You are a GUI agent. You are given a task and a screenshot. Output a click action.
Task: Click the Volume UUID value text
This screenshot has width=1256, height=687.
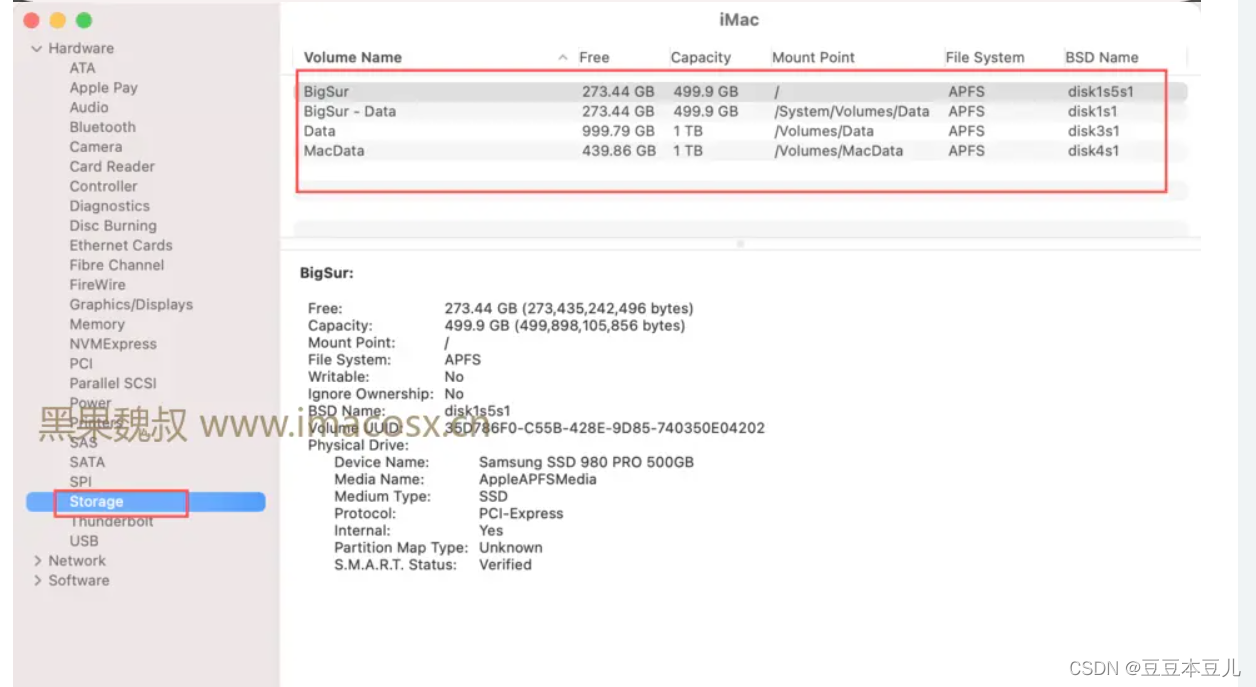tap(605, 428)
